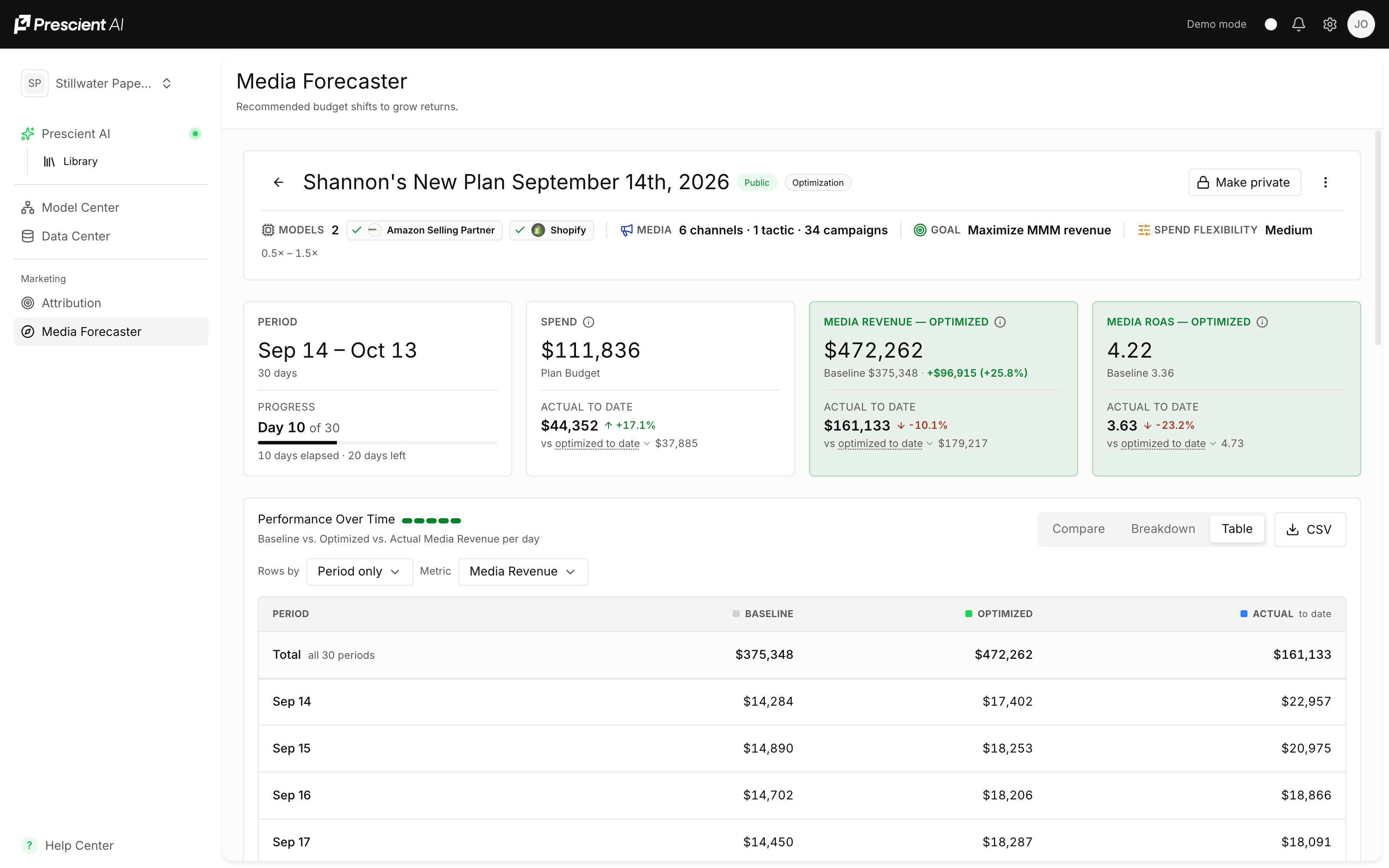Click the Optimization badge
The width and height of the screenshot is (1389, 868).
point(817,183)
